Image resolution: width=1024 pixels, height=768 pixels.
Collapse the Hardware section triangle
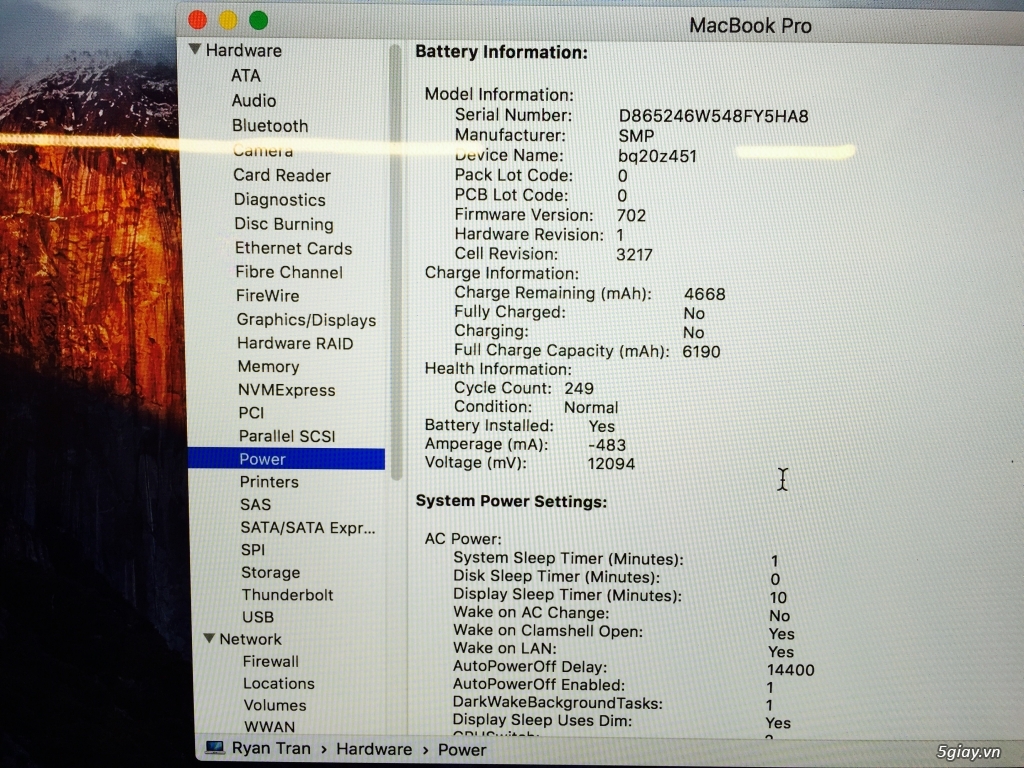coord(195,49)
